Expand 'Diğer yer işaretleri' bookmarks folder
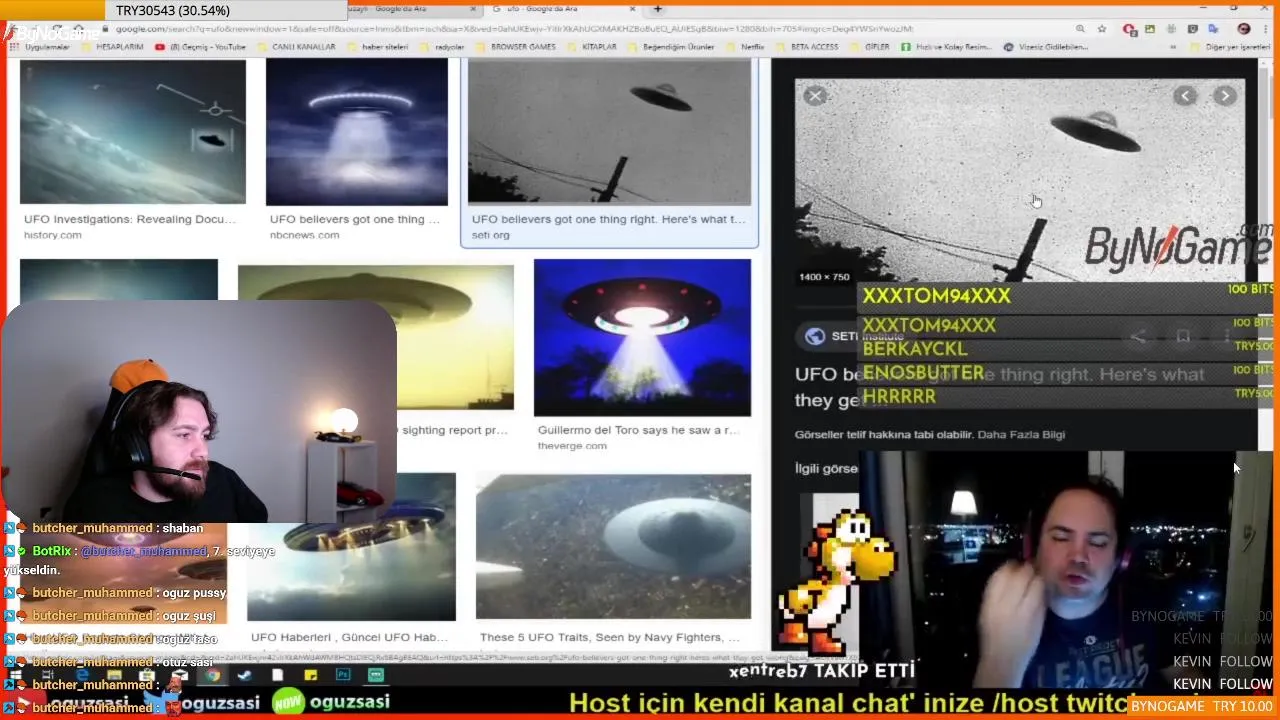 point(1230,47)
